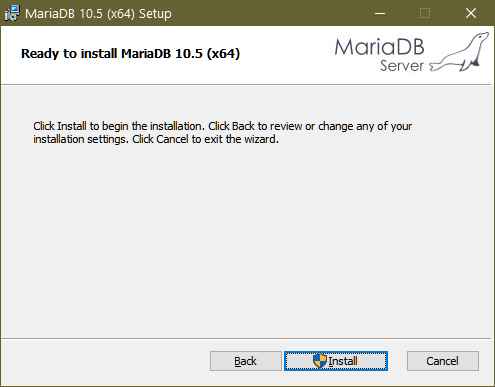Click the MariaDB wordmark in the banner
The width and height of the screenshot is (495, 387).
379,47
